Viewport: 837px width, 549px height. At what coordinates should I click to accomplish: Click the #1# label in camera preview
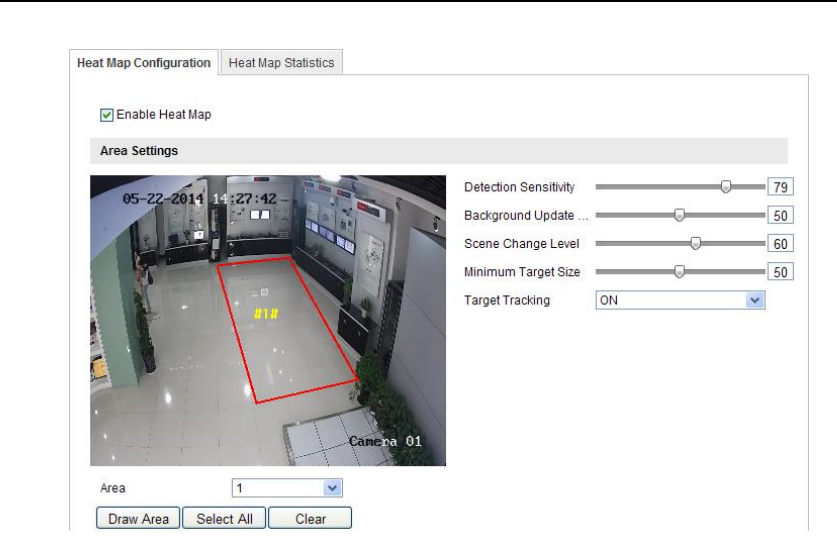(x=266, y=313)
